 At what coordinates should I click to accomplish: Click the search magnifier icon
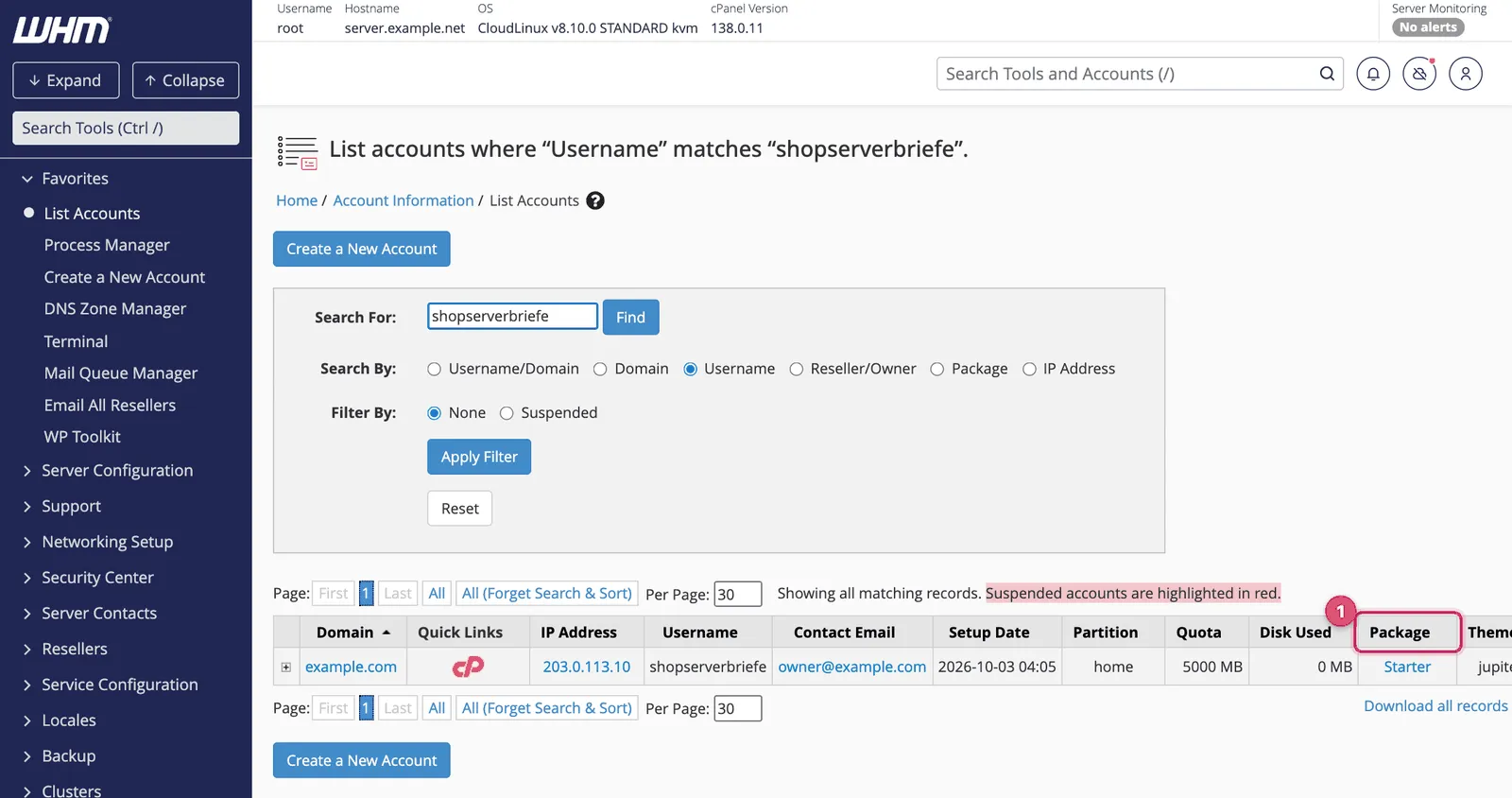click(1327, 74)
